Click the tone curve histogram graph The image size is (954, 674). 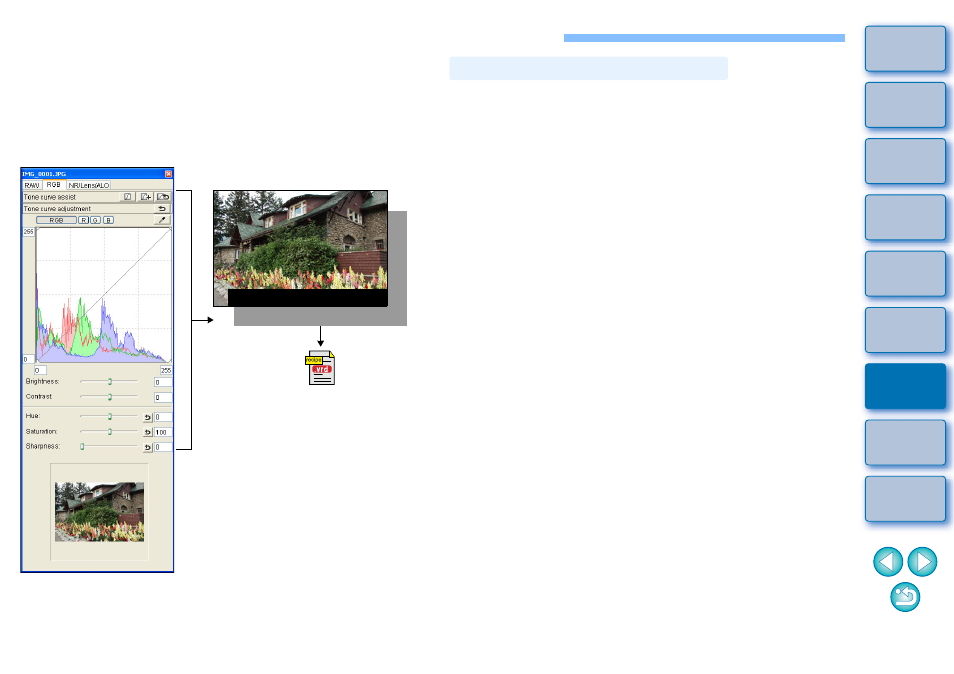coord(103,295)
